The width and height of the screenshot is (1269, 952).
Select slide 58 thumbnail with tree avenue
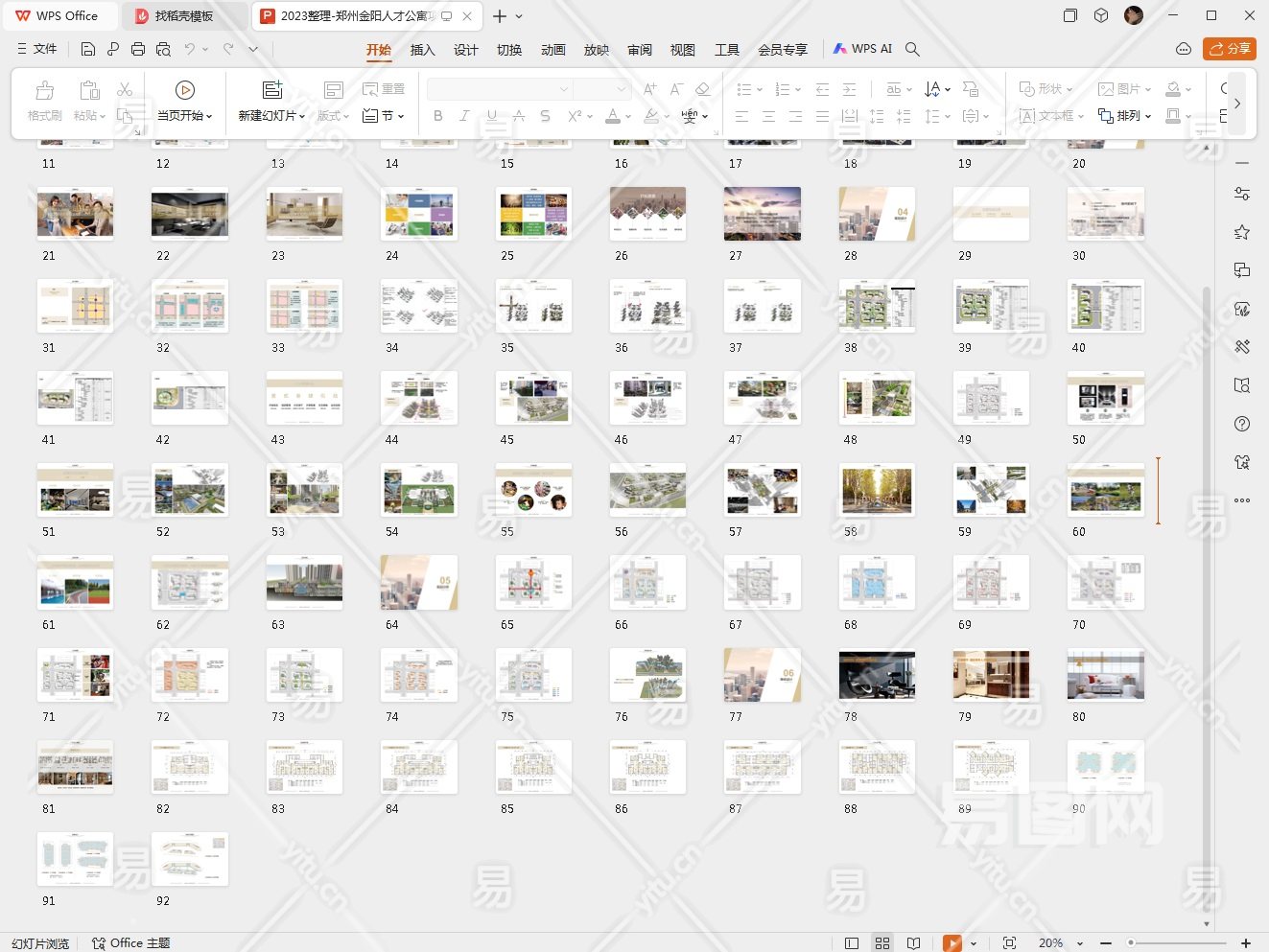pyautogui.click(x=877, y=490)
